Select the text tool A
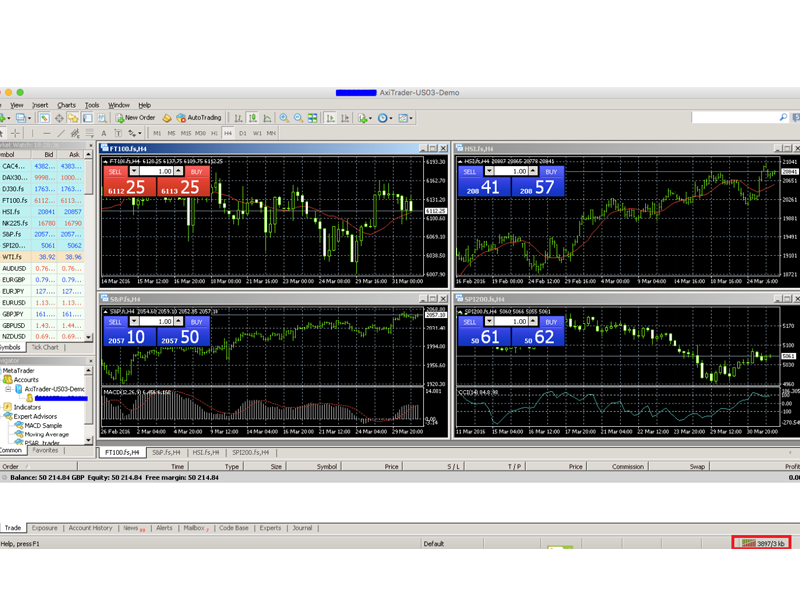 104,133
